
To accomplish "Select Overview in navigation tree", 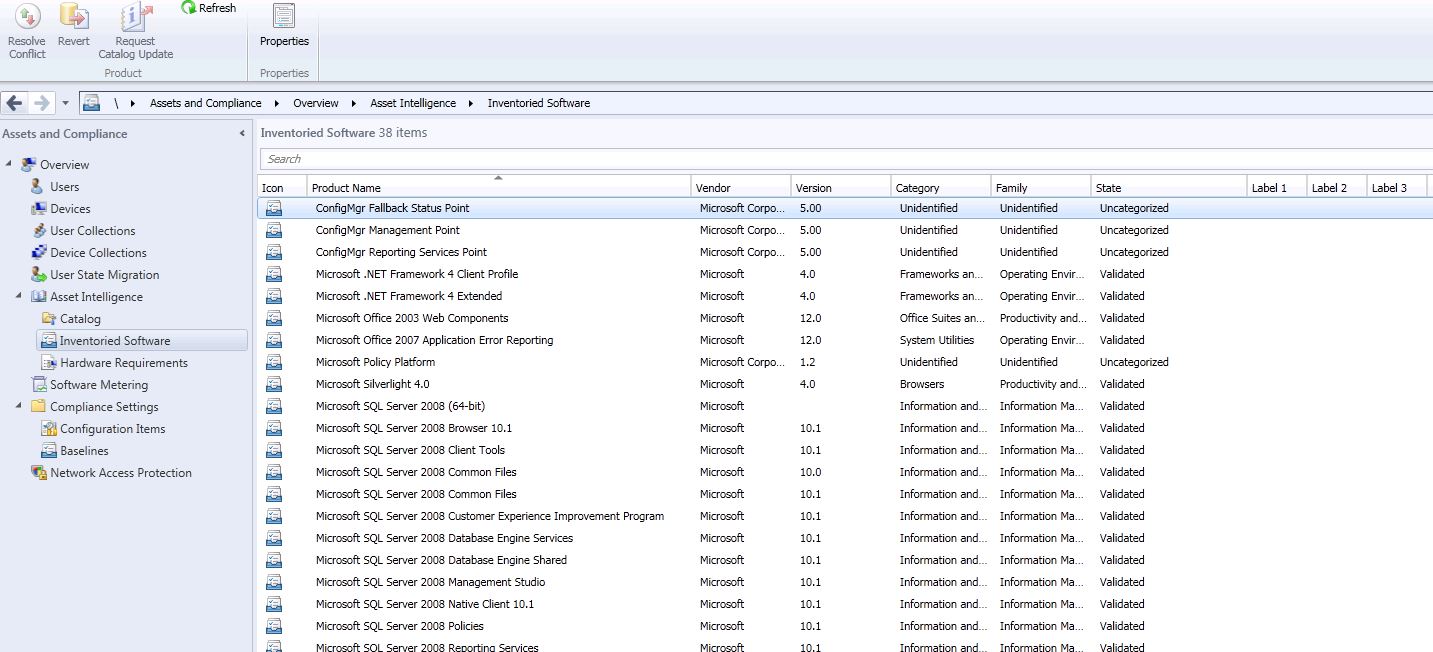I will pyautogui.click(x=64, y=165).
